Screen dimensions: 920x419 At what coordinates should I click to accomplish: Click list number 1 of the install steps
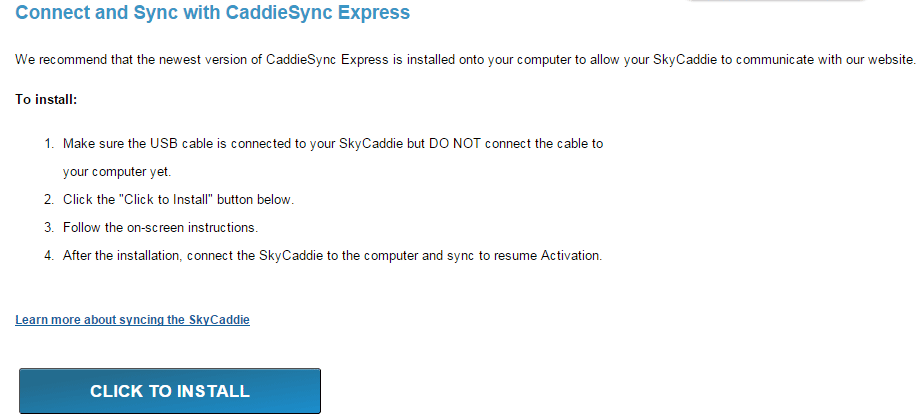tap(49, 143)
